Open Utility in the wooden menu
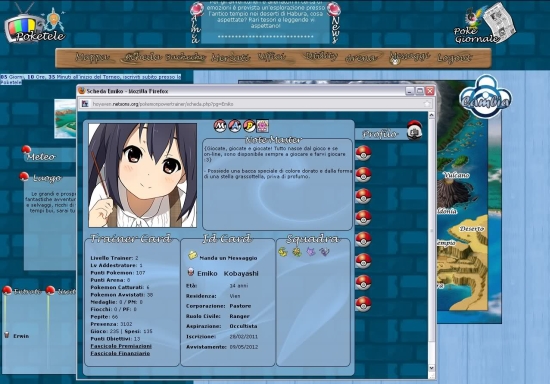 [x=321, y=56]
